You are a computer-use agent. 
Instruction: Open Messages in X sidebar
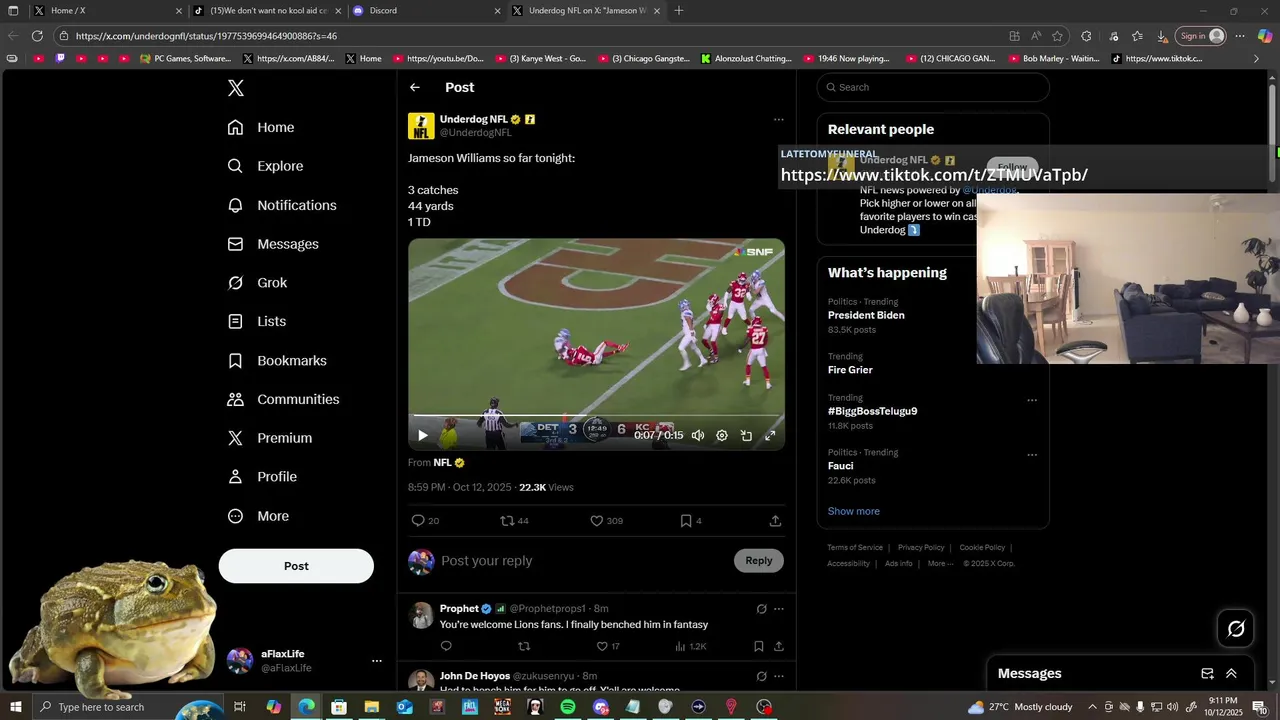(x=273, y=244)
